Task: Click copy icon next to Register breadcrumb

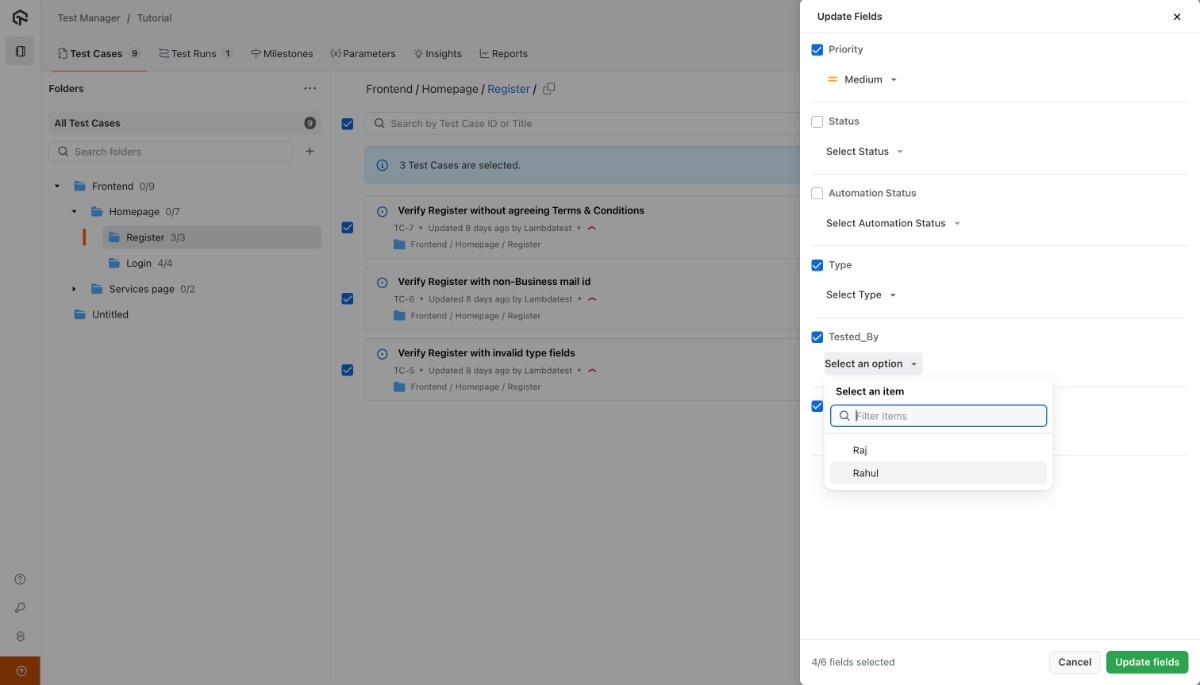Action: tap(549, 89)
